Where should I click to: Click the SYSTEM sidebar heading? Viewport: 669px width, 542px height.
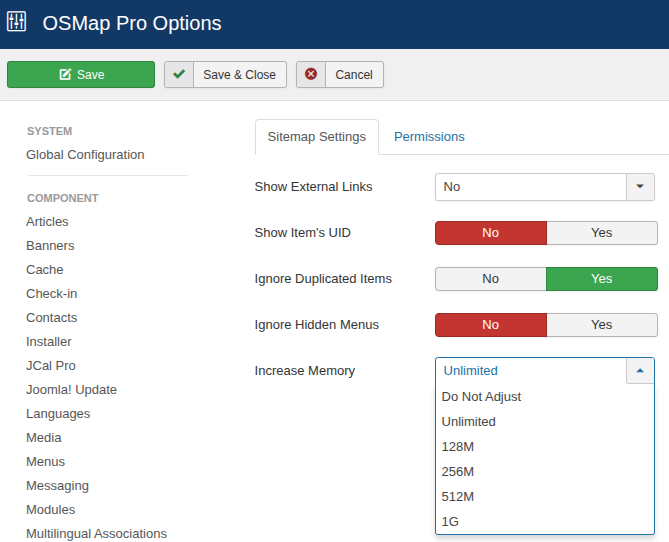[x=49, y=131]
